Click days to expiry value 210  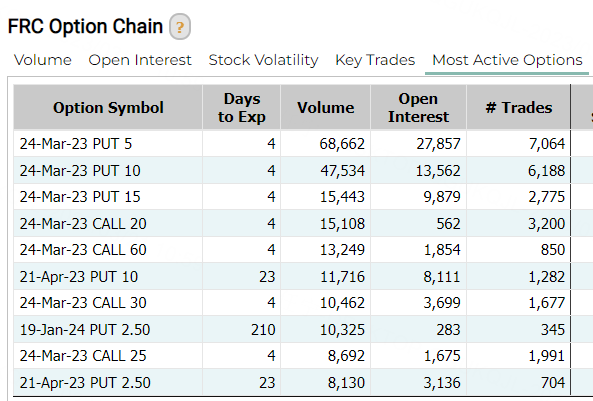263,330
